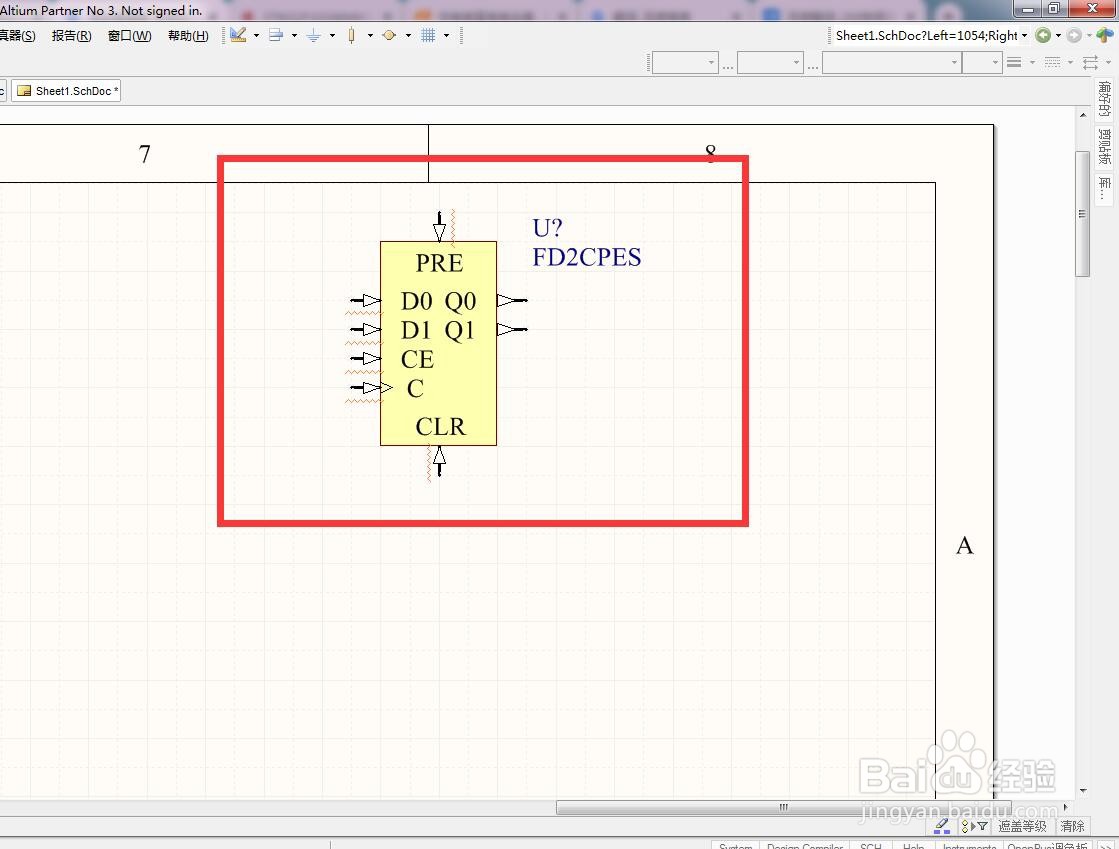Select the alignment tools icon
Screen dimensions: 1119x849
(276, 35)
